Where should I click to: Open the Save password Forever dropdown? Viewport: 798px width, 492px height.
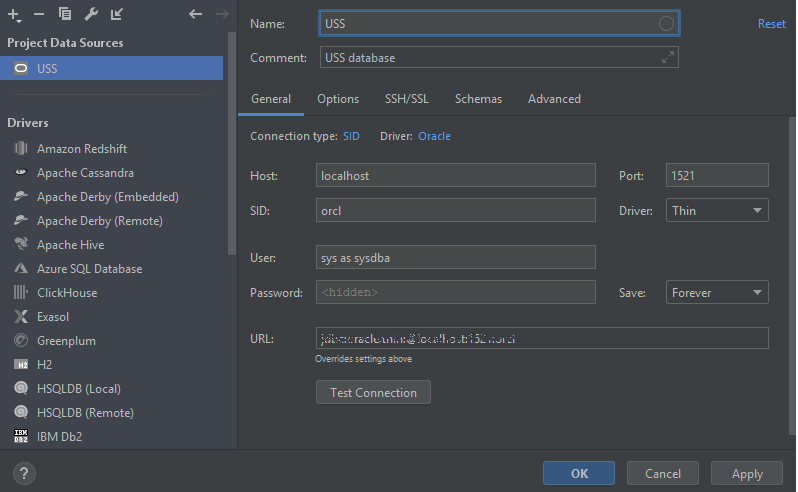click(x=717, y=293)
